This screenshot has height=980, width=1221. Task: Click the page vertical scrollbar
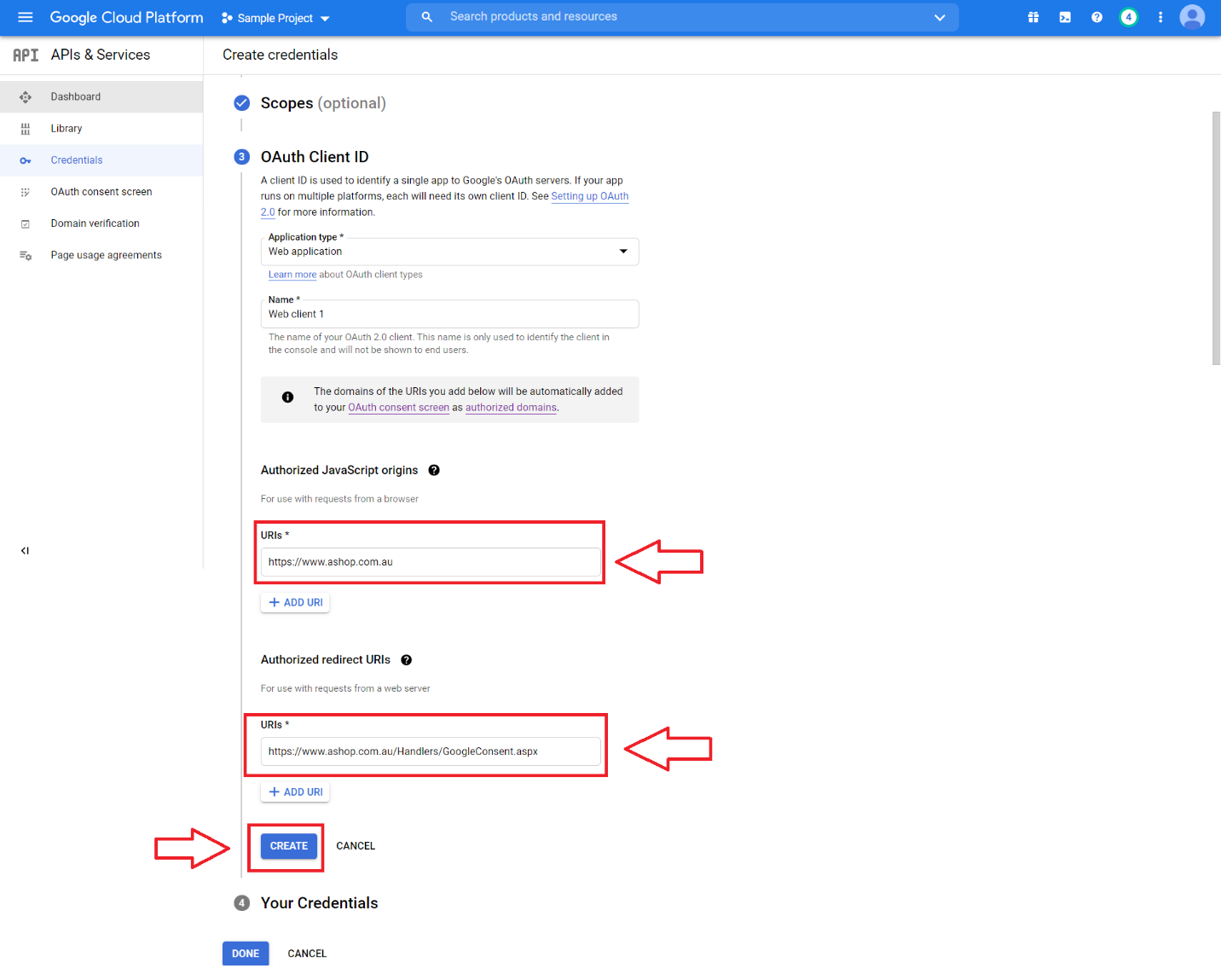(x=1216, y=238)
